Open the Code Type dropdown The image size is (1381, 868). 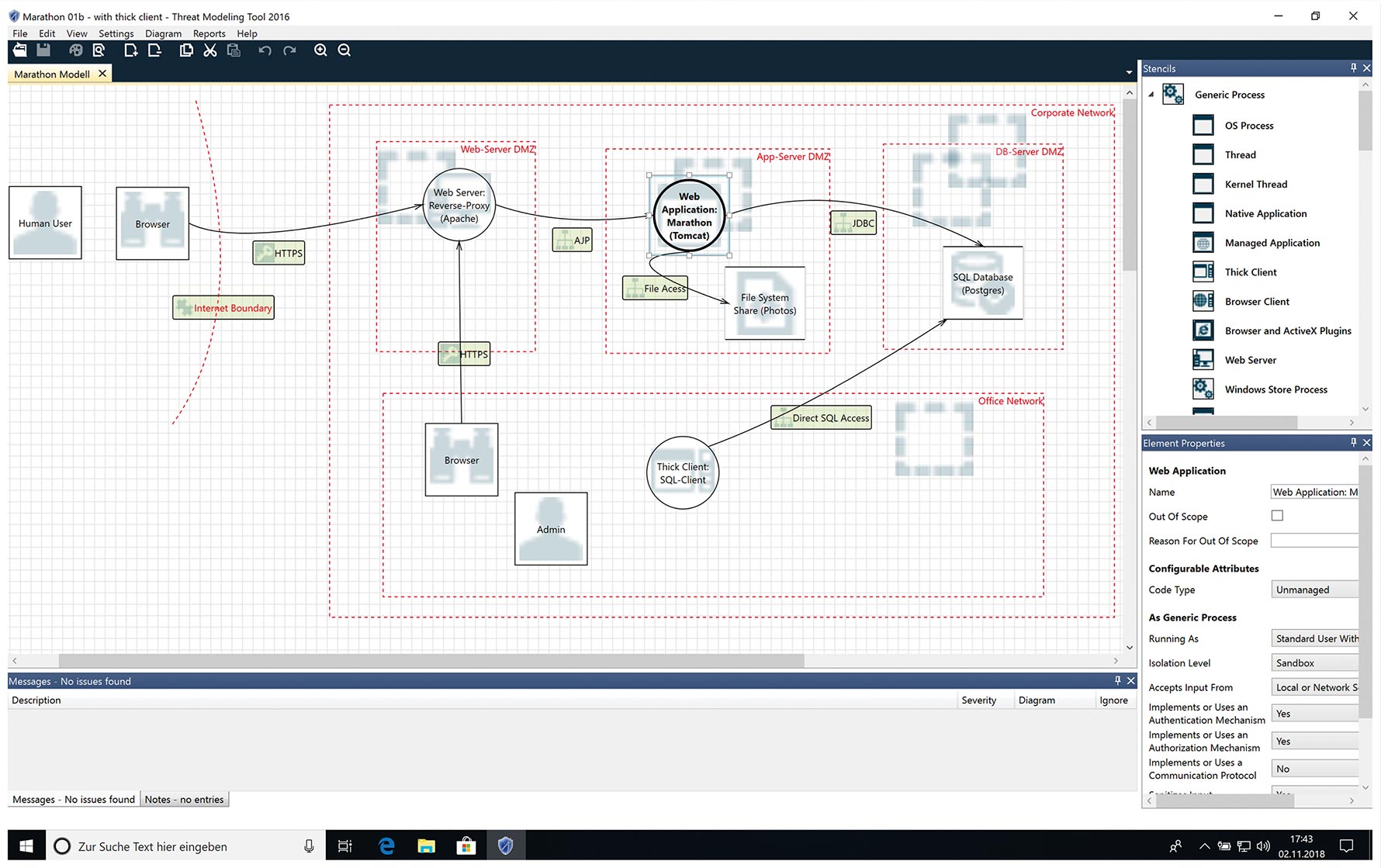[x=1315, y=590]
